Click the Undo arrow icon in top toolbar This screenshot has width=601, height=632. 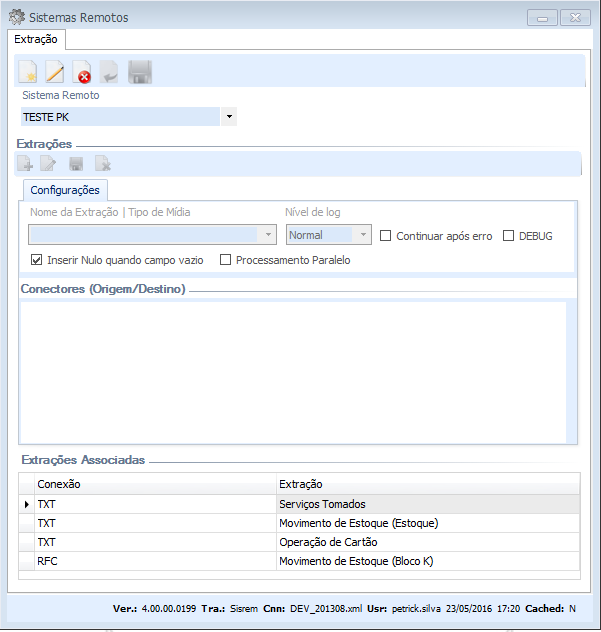[x=109, y=72]
